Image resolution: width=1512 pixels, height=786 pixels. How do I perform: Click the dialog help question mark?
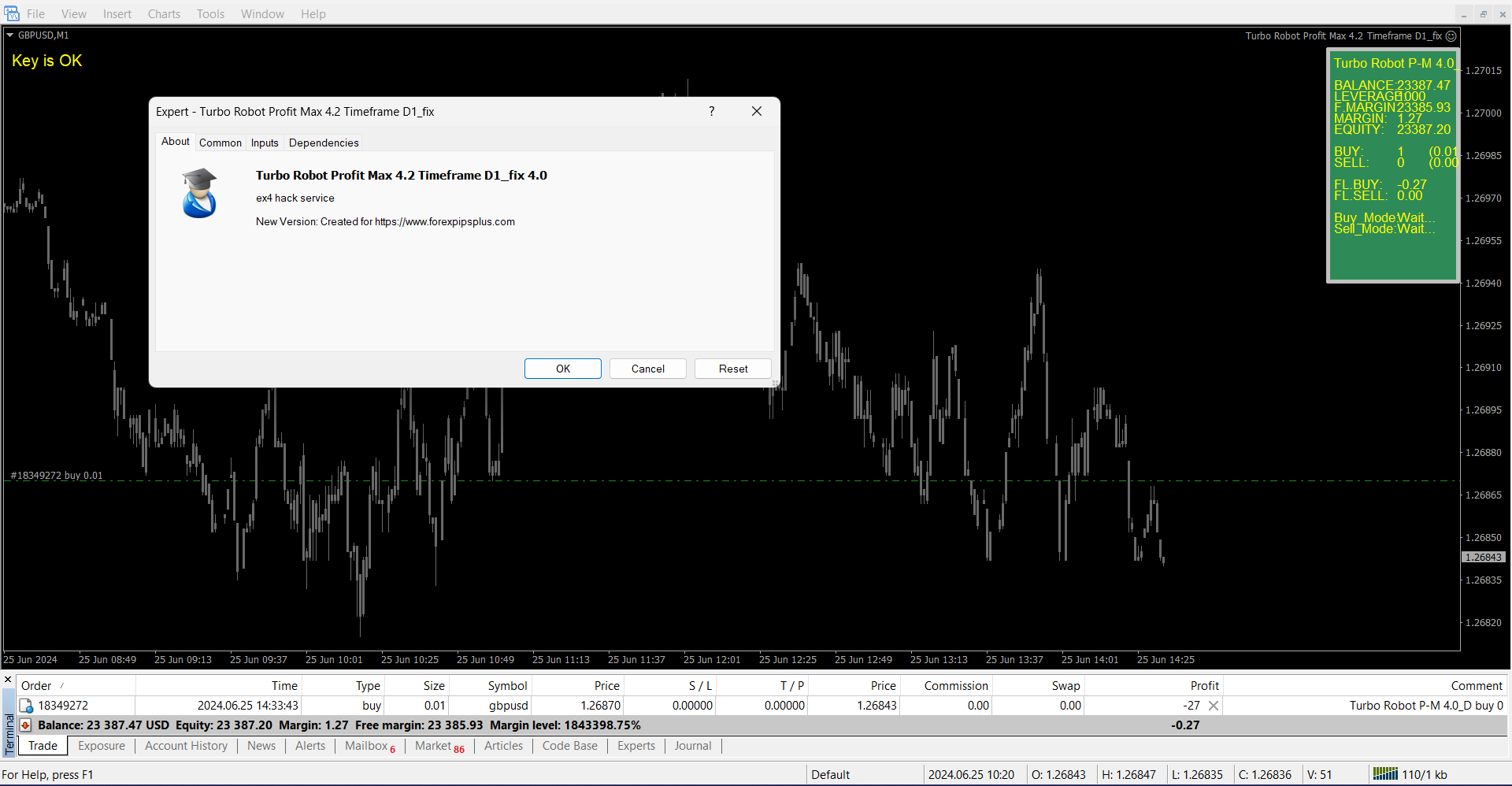point(711,112)
